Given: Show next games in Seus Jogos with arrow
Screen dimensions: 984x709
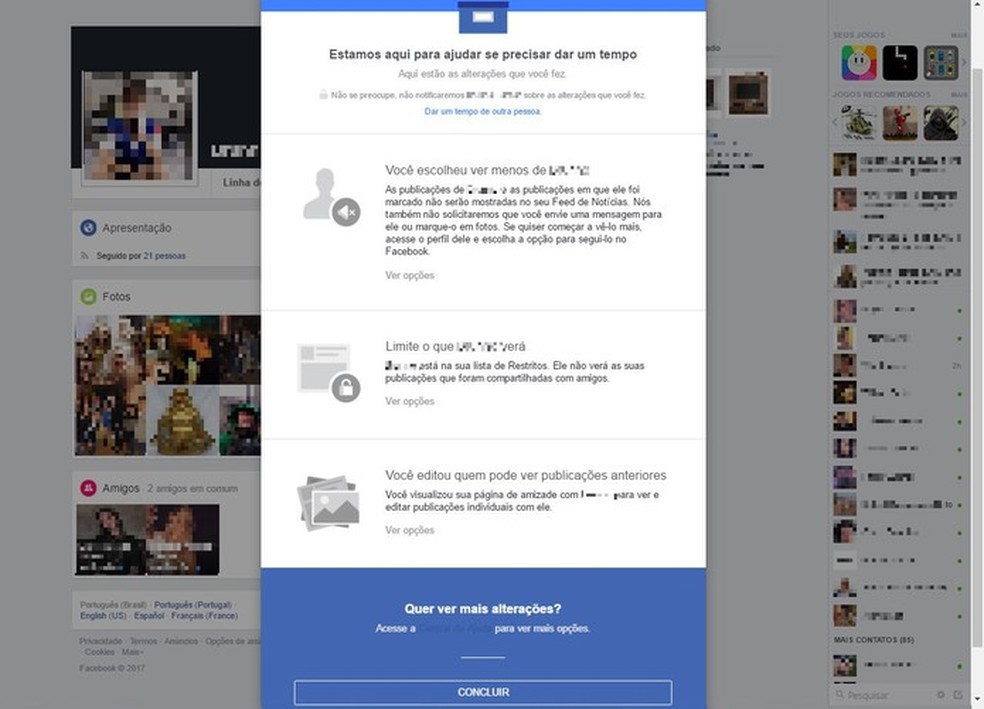Looking at the screenshot, I should pyautogui.click(x=964, y=63).
